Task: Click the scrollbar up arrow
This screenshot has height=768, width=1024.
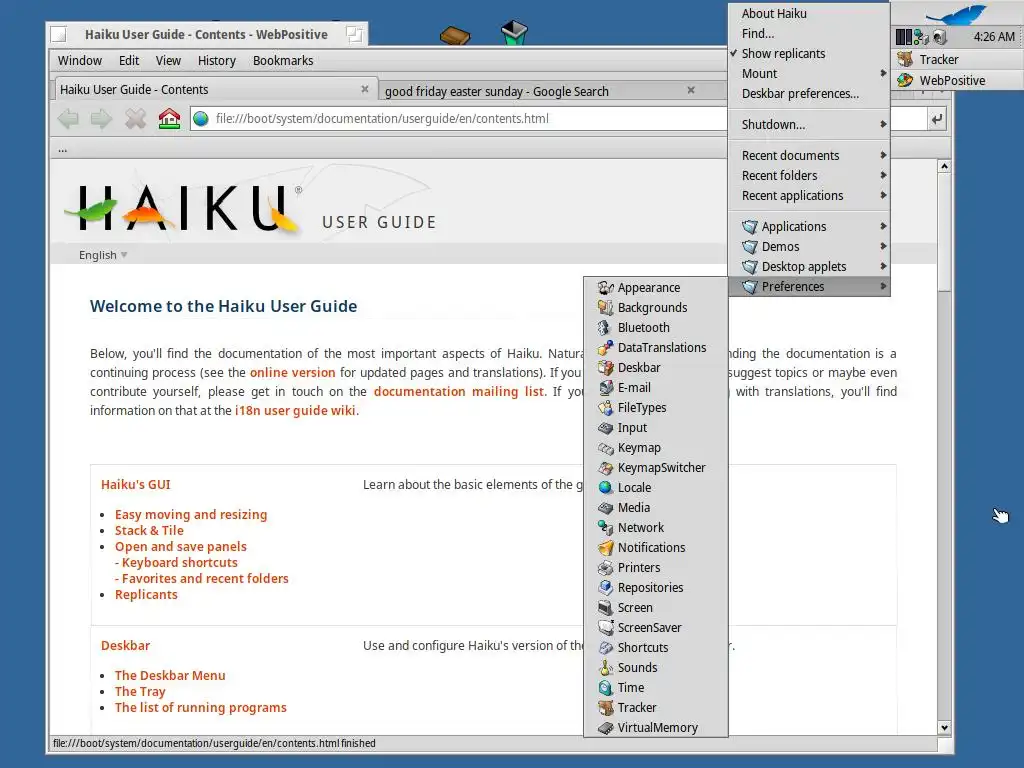Action: (944, 167)
